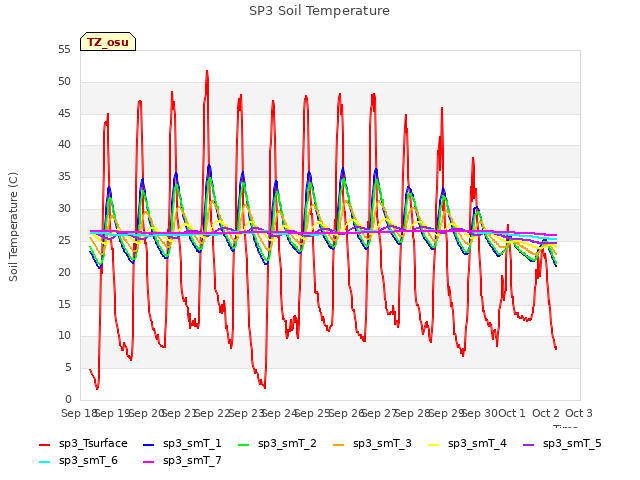Click the Oct 3 x-axis date label
The width and height of the screenshot is (640, 480).
[579, 413]
